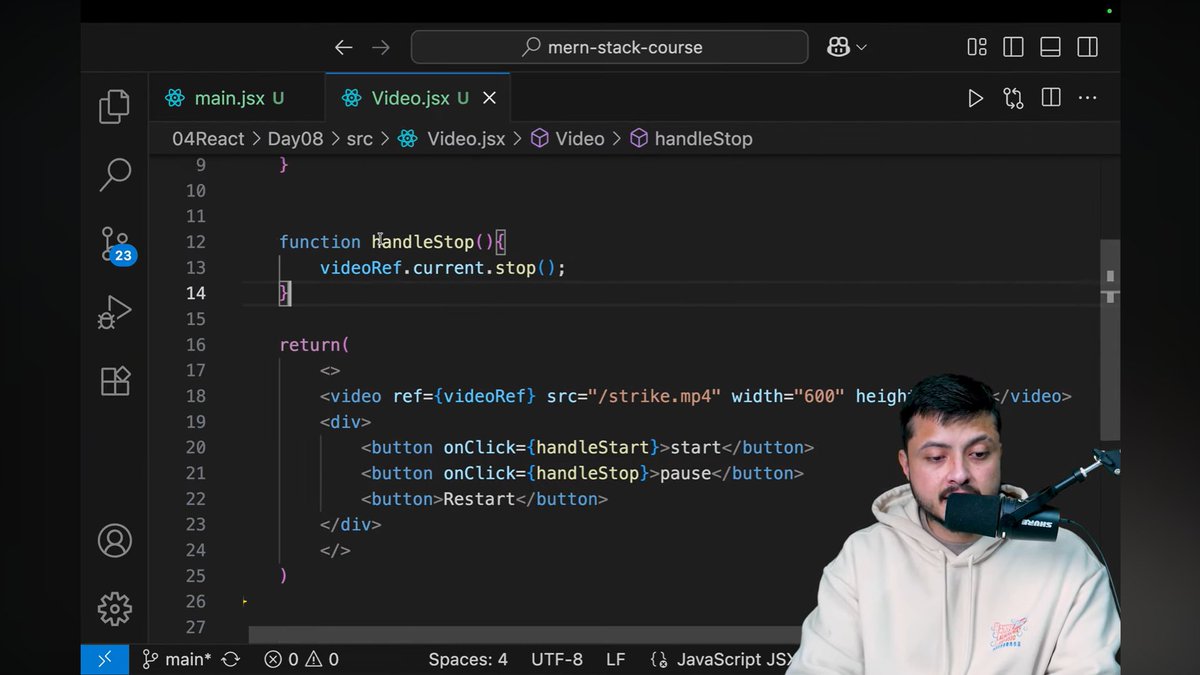
Task: Open the Source Control panel showing 23 changes
Action: click(x=114, y=243)
